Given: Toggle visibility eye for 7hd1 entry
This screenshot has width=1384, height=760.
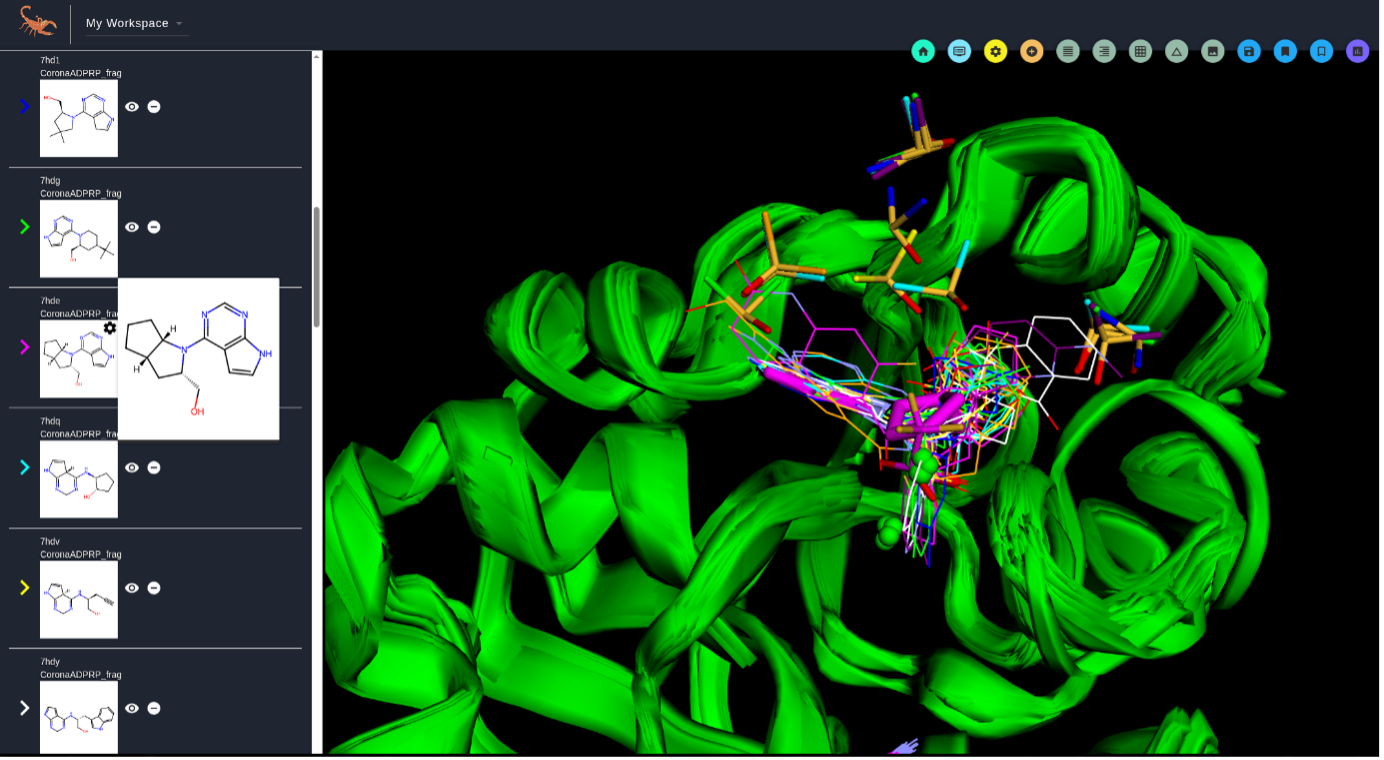Looking at the screenshot, I should coord(132,107).
